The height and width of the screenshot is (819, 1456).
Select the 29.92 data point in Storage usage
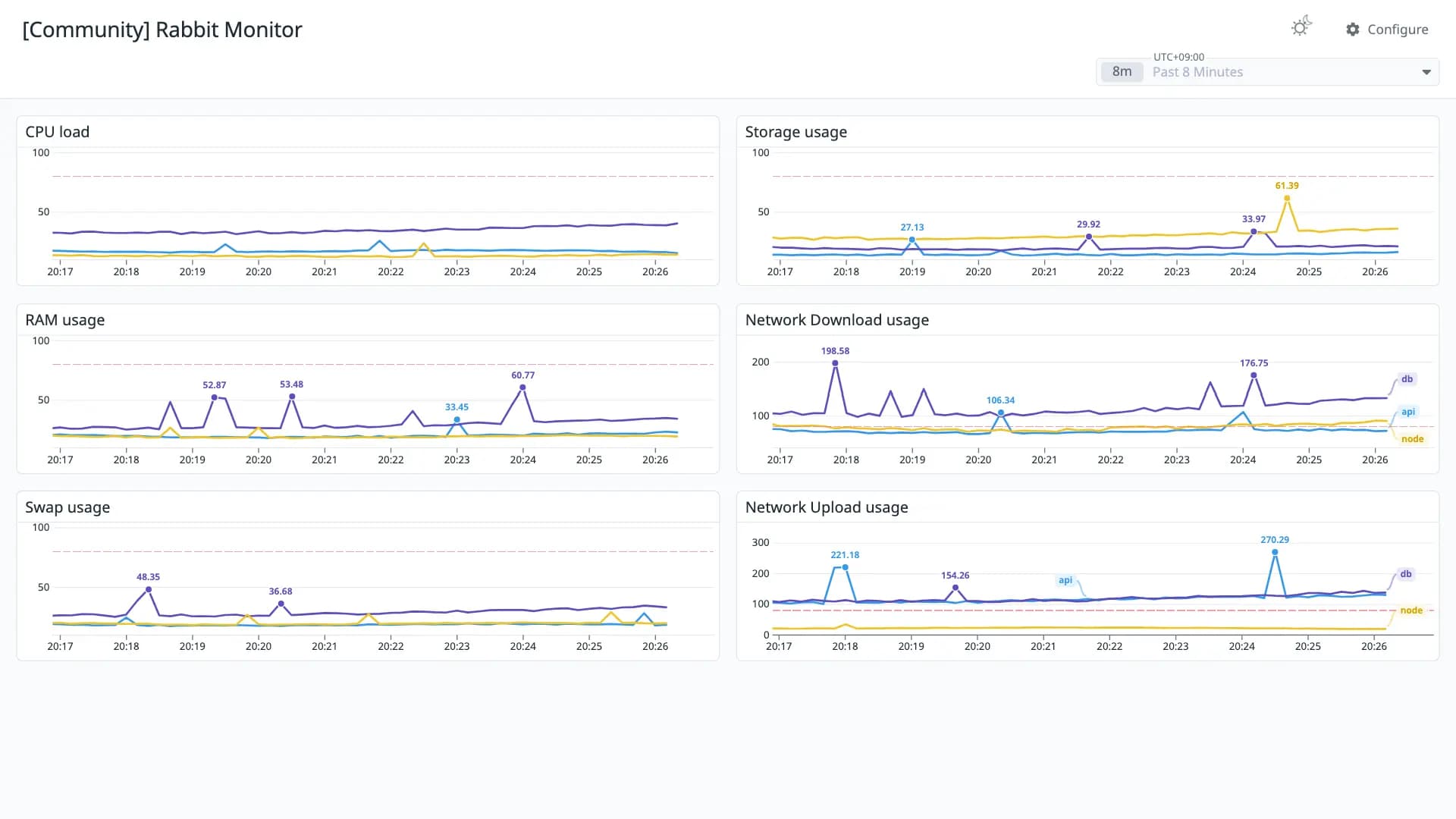click(x=1089, y=237)
